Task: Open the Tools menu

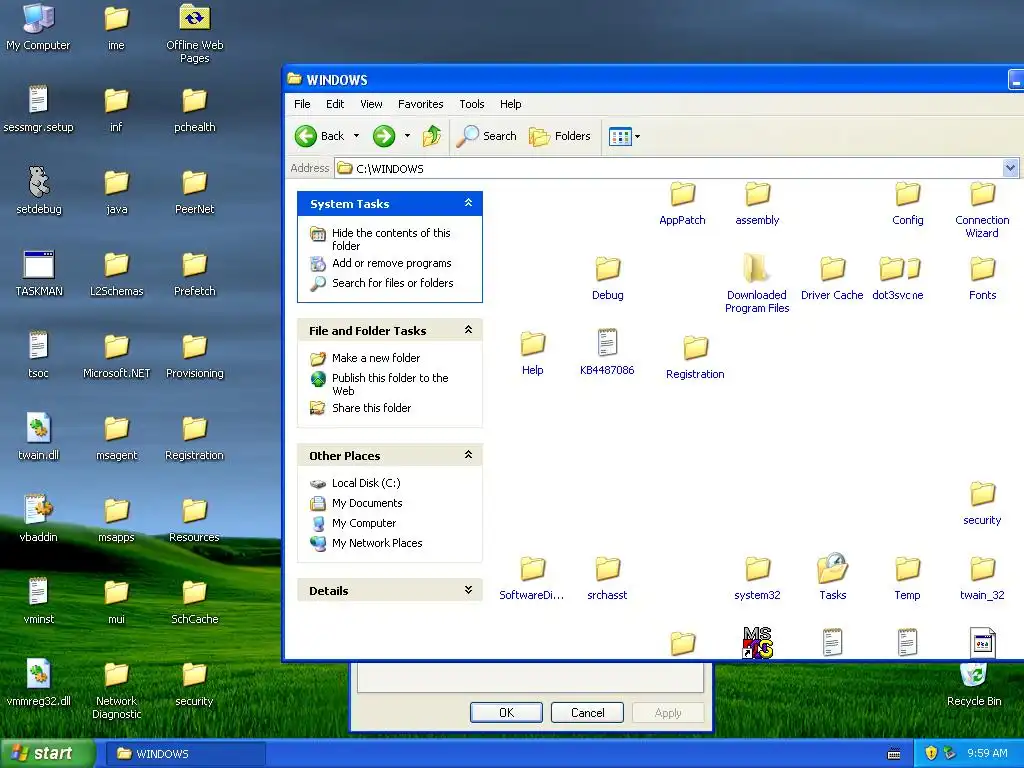Action: coord(472,104)
